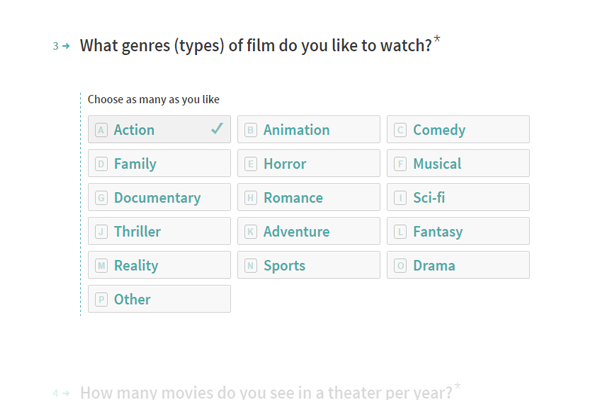Click the O key badge for Drama
The height and width of the screenshot is (400, 600).
400,265
